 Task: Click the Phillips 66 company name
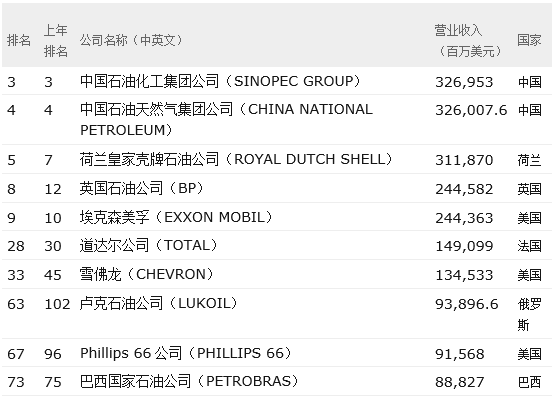(x=186, y=353)
